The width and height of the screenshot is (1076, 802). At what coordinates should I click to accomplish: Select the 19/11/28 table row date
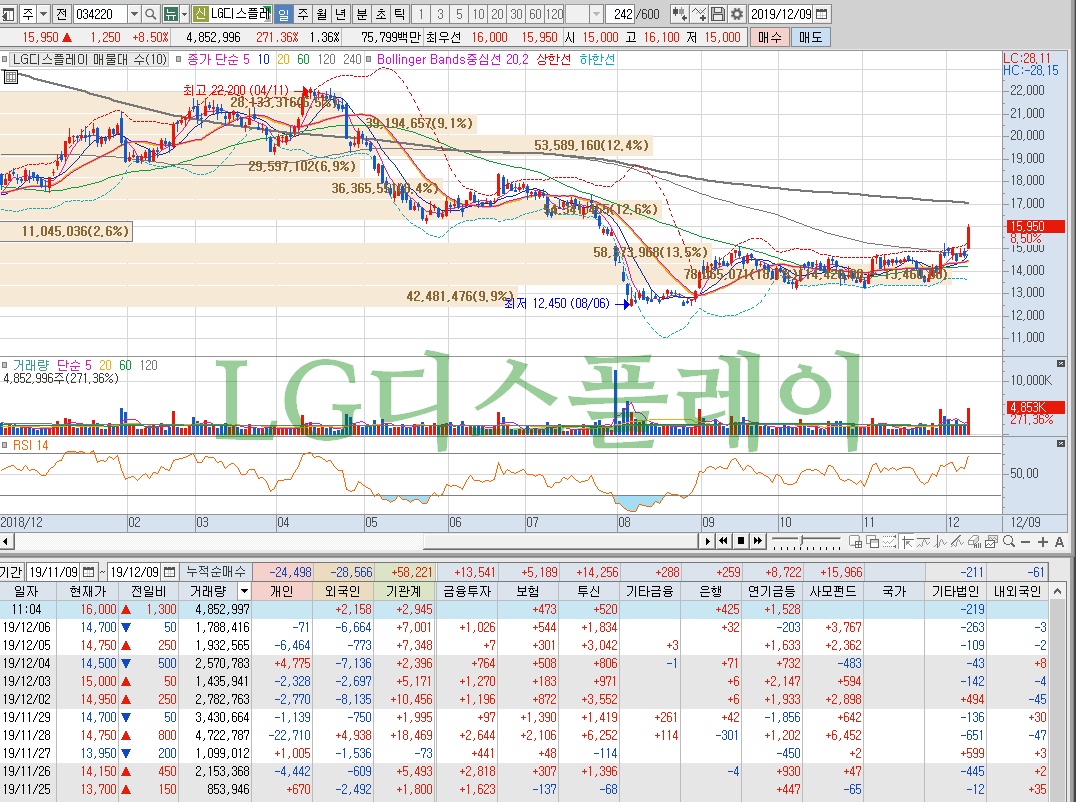pos(27,735)
